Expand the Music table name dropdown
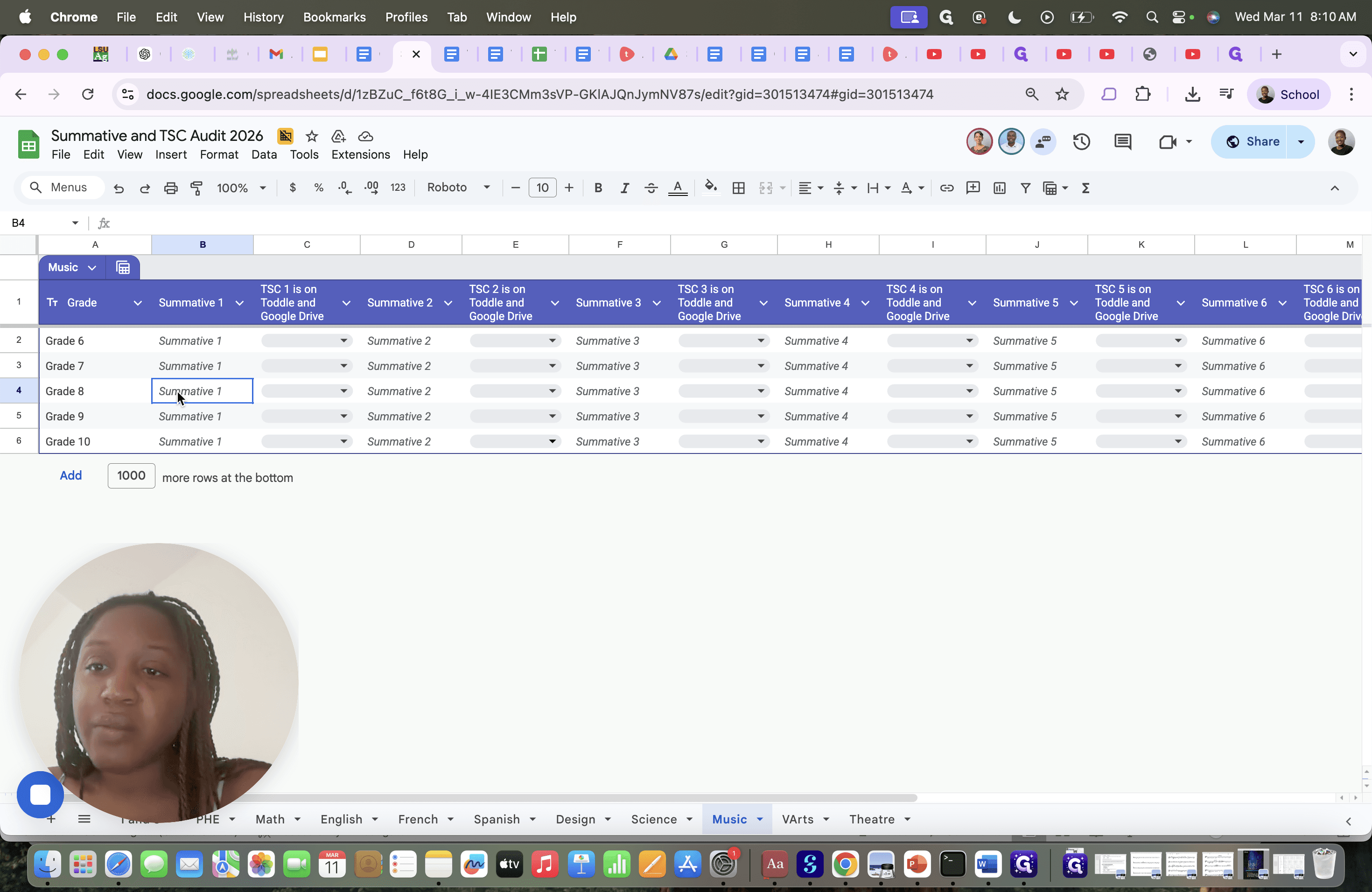This screenshot has width=1372, height=892. (x=91, y=267)
